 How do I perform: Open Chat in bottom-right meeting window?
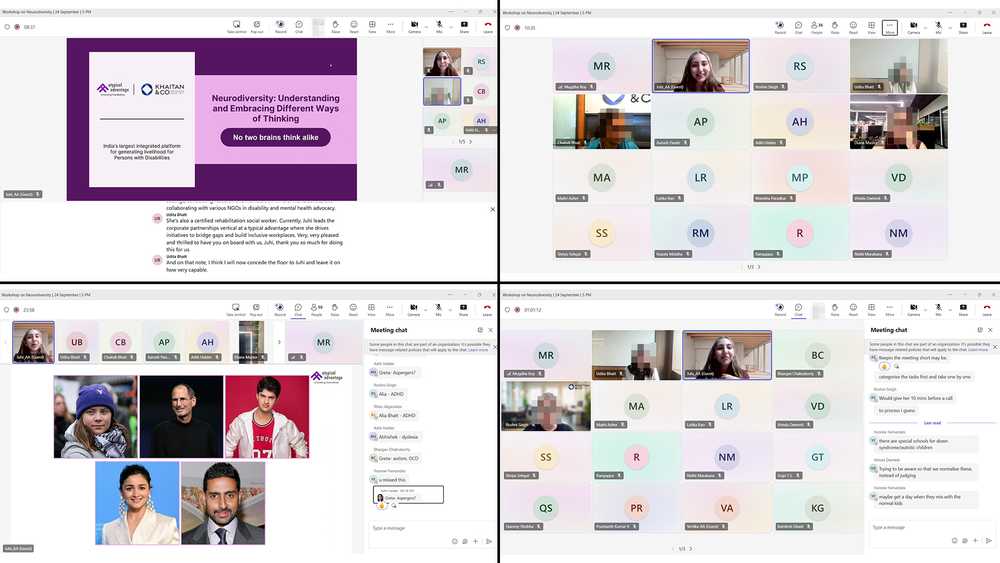point(798,310)
